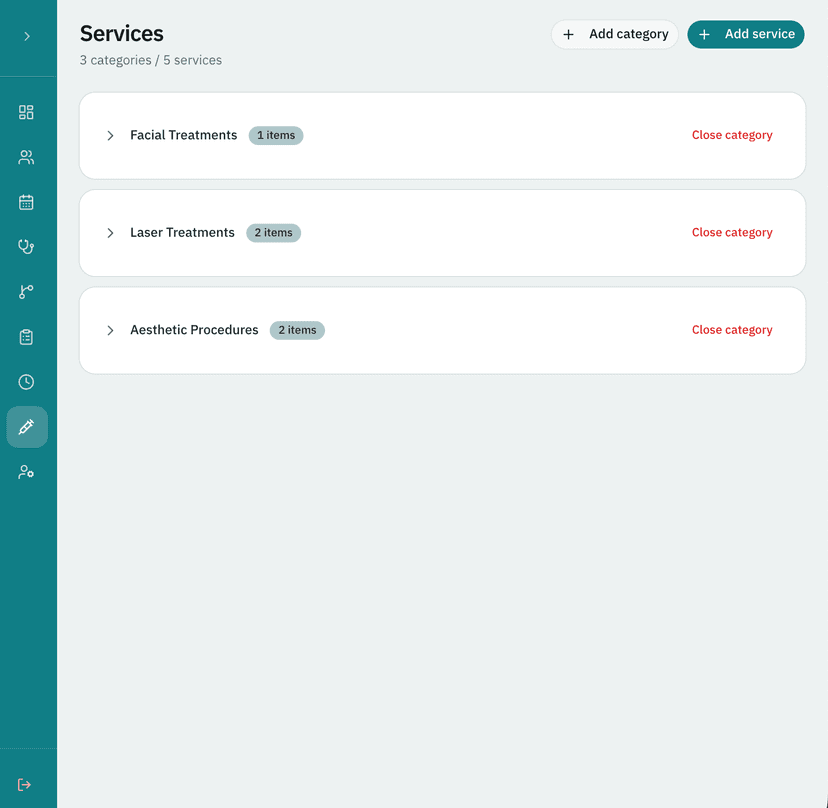Open the branch/workflow sidebar icon
This screenshot has height=808, width=828.
point(26,292)
